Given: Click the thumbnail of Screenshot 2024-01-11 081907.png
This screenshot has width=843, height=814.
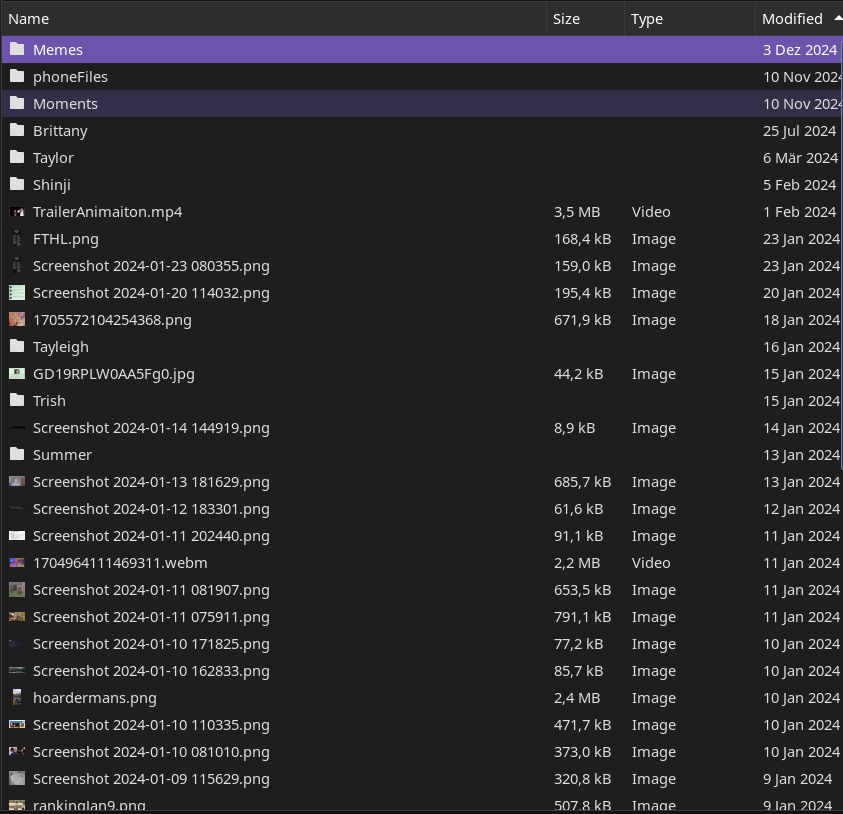Looking at the screenshot, I should click(x=17, y=589).
